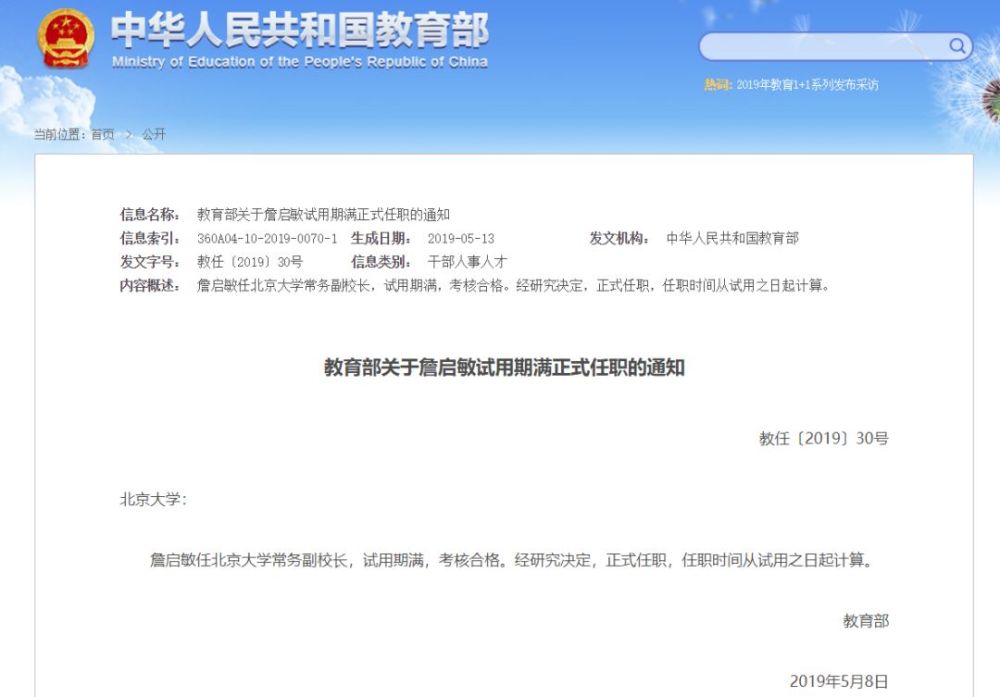The width and height of the screenshot is (1000, 697).
Task: Click the generation date 2019-05-13
Action: coord(461,238)
